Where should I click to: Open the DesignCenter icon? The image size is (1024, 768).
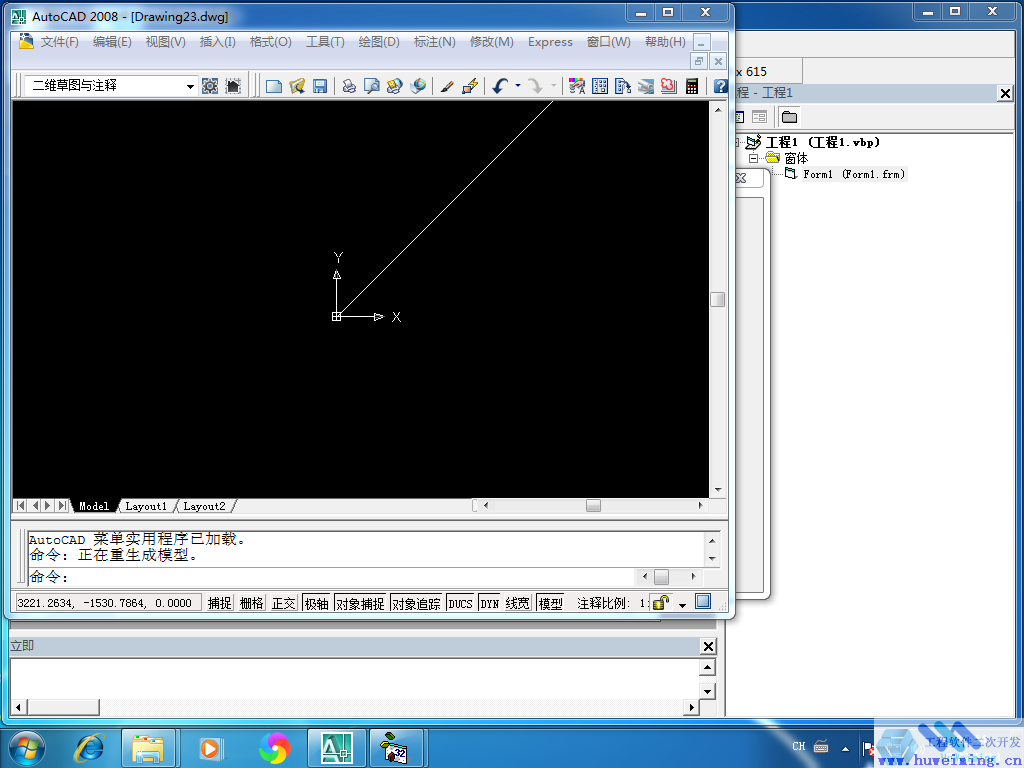(600, 86)
